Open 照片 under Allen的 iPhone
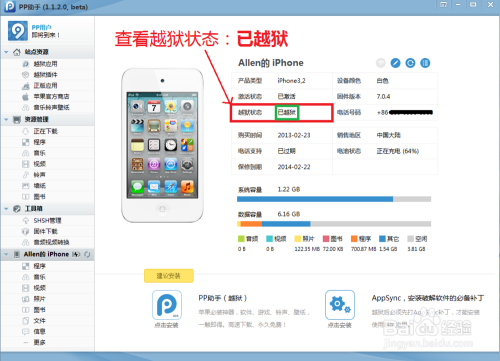 39,299
